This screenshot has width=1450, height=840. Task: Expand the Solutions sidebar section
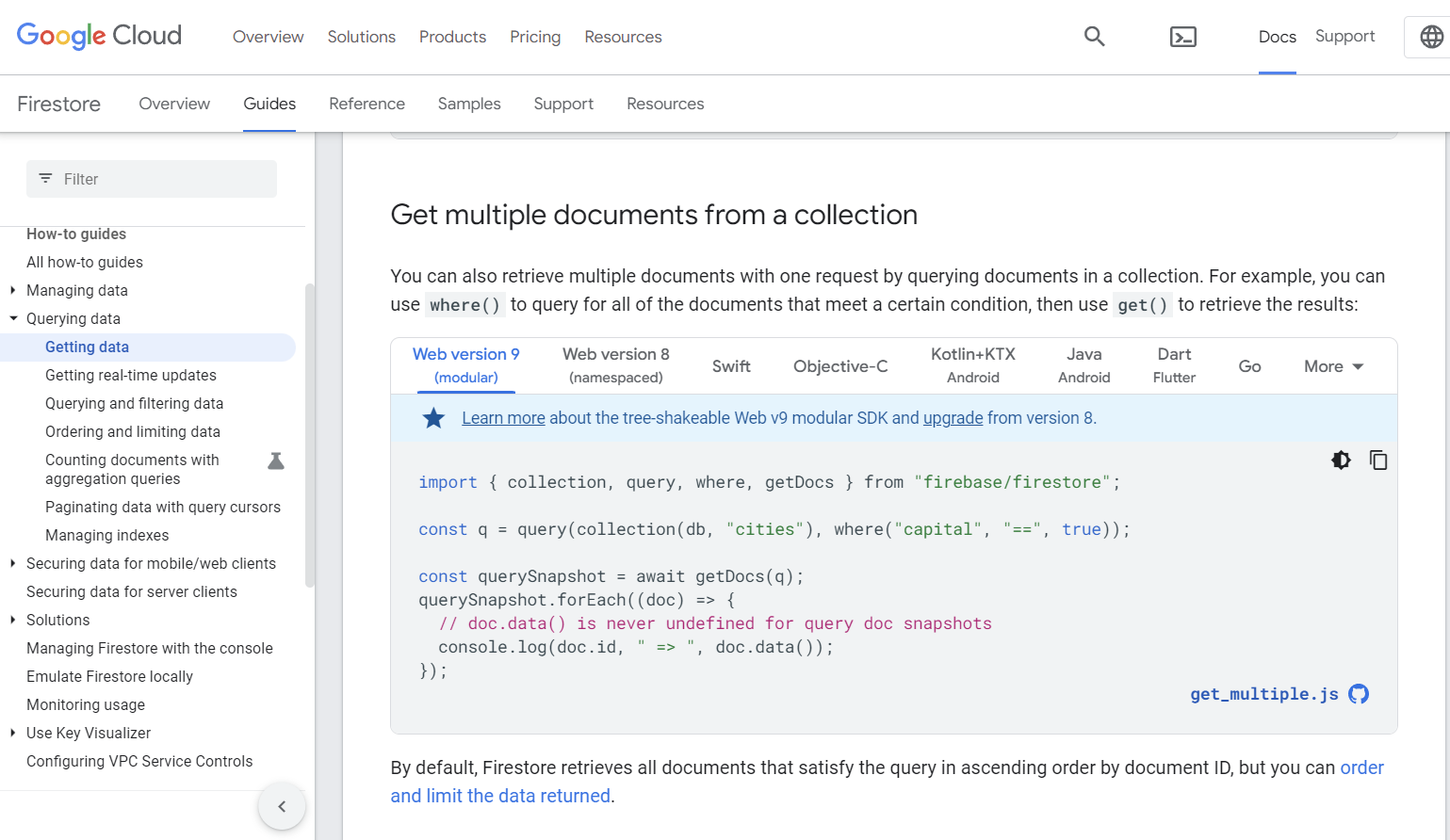click(x=13, y=620)
